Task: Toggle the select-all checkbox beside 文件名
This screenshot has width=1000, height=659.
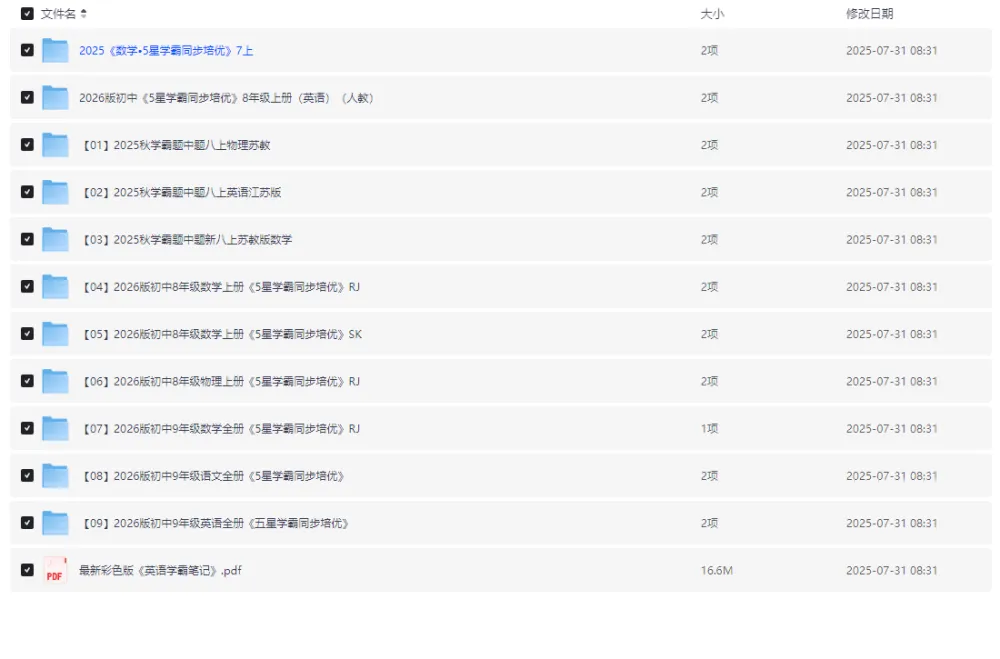Action: pyautogui.click(x=27, y=14)
